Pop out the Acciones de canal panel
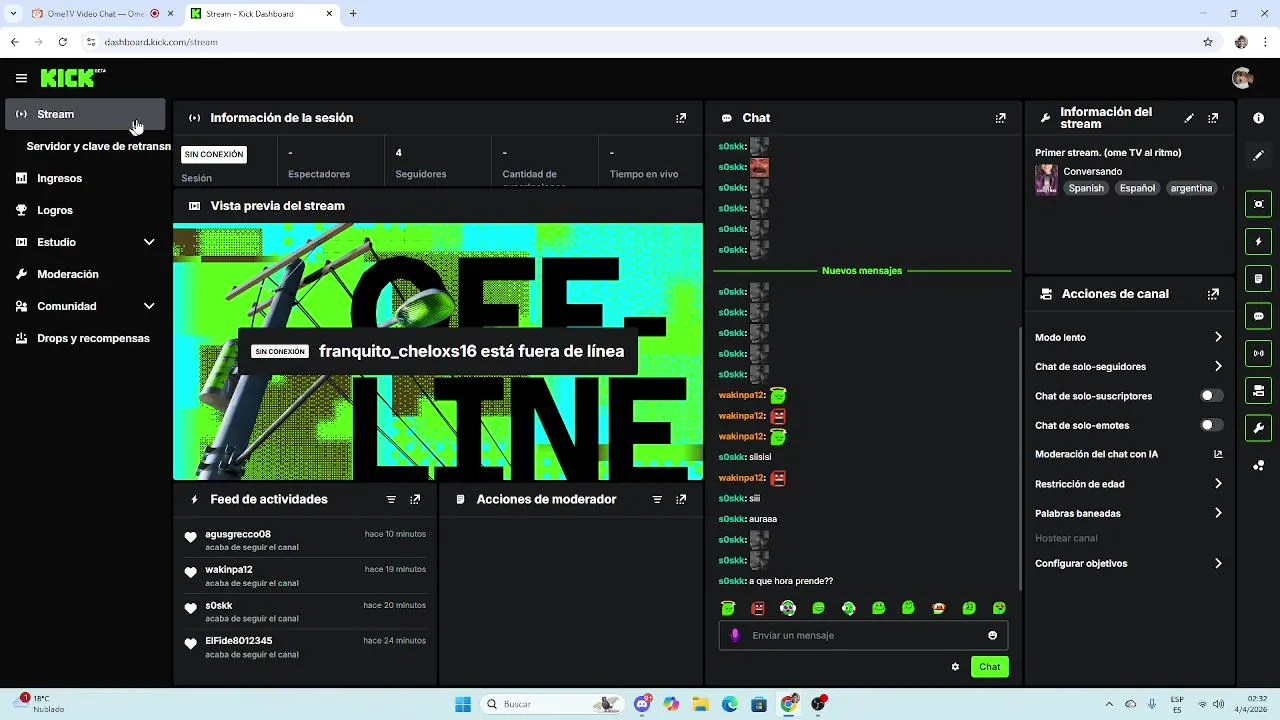This screenshot has width=1280, height=720. tap(1213, 294)
